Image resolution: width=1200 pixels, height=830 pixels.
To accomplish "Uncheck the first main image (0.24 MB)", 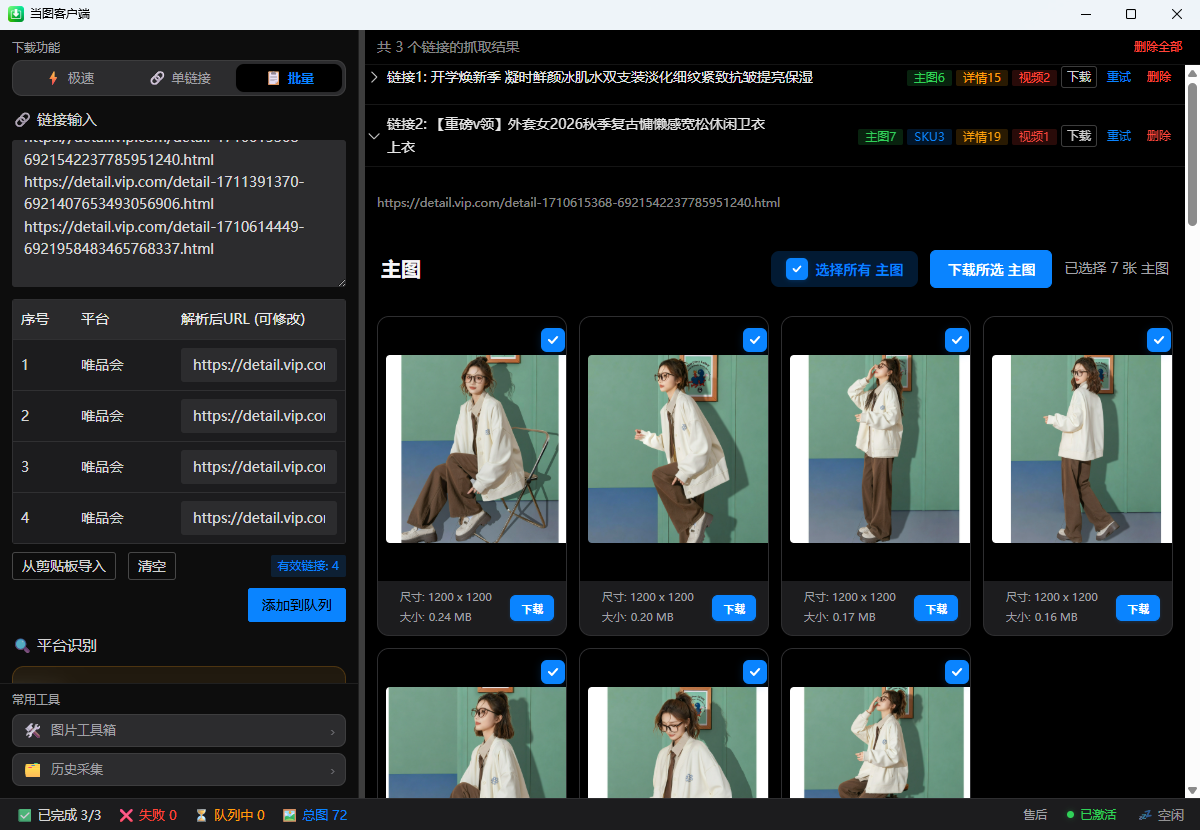I will 553,340.
